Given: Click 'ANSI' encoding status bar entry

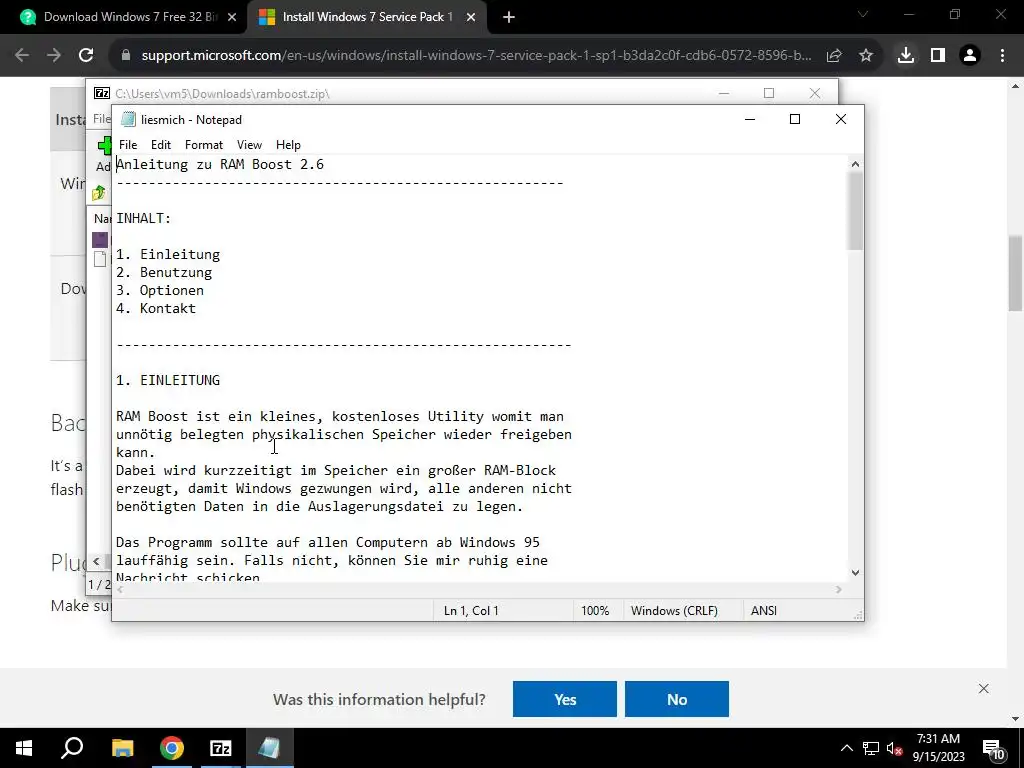Looking at the screenshot, I should [x=763, y=611].
